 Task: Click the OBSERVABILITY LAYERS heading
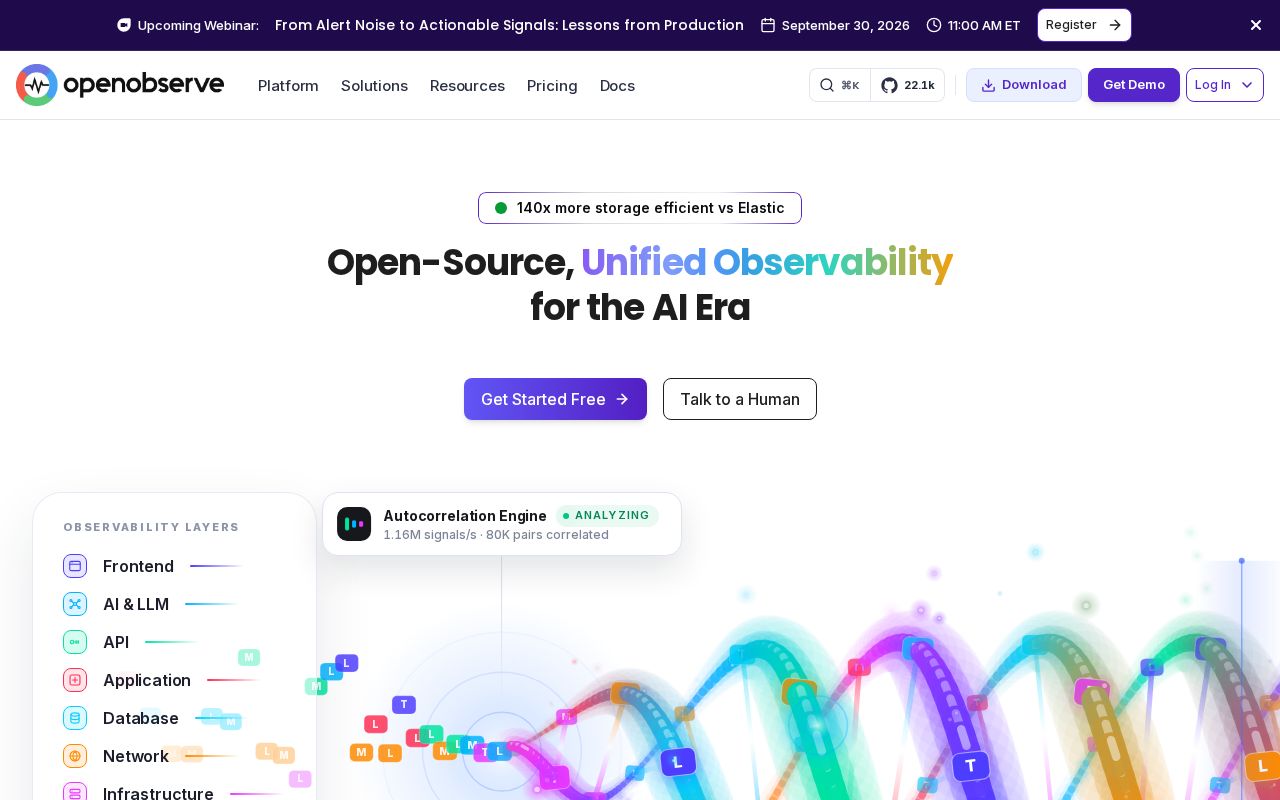tap(151, 527)
